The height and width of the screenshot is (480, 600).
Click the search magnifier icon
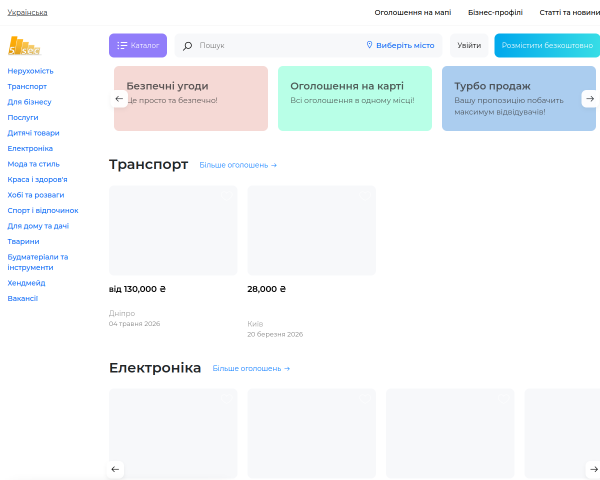(x=187, y=46)
